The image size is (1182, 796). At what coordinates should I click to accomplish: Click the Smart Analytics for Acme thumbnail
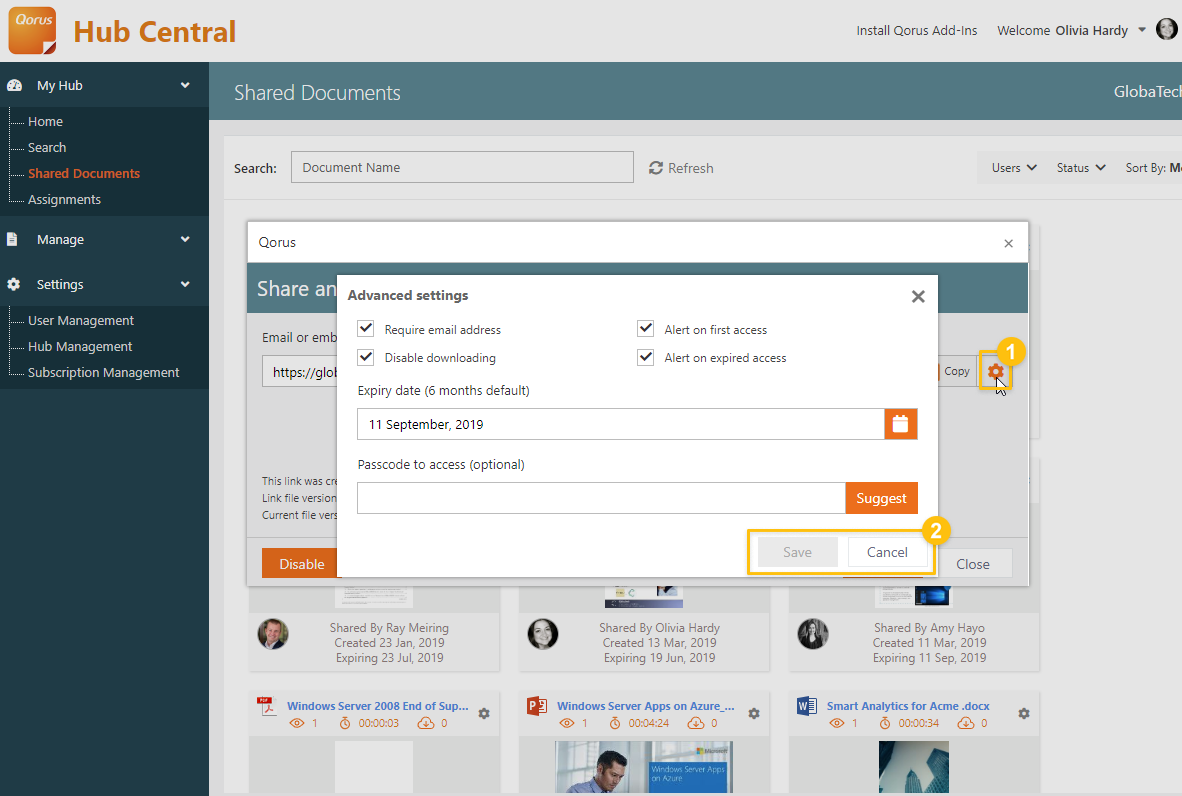914,767
